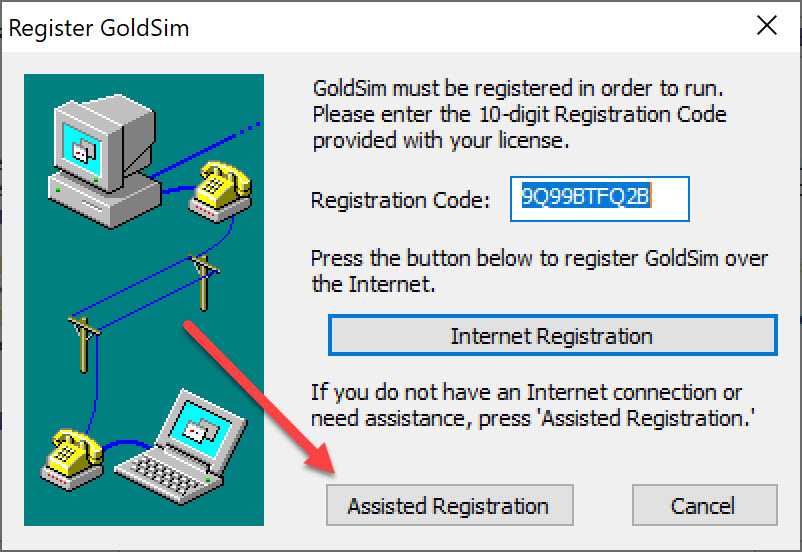802x552 pixels.
Task: Focus the Registration Code input field
Action: point(599,199)
